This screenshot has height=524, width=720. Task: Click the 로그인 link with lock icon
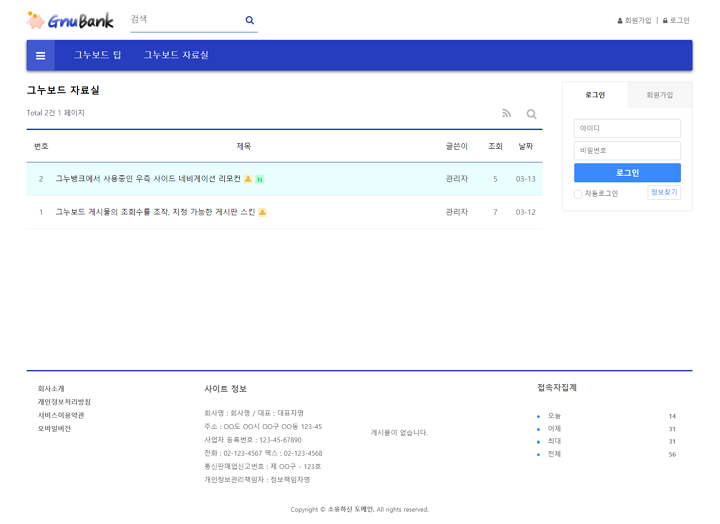676,20
